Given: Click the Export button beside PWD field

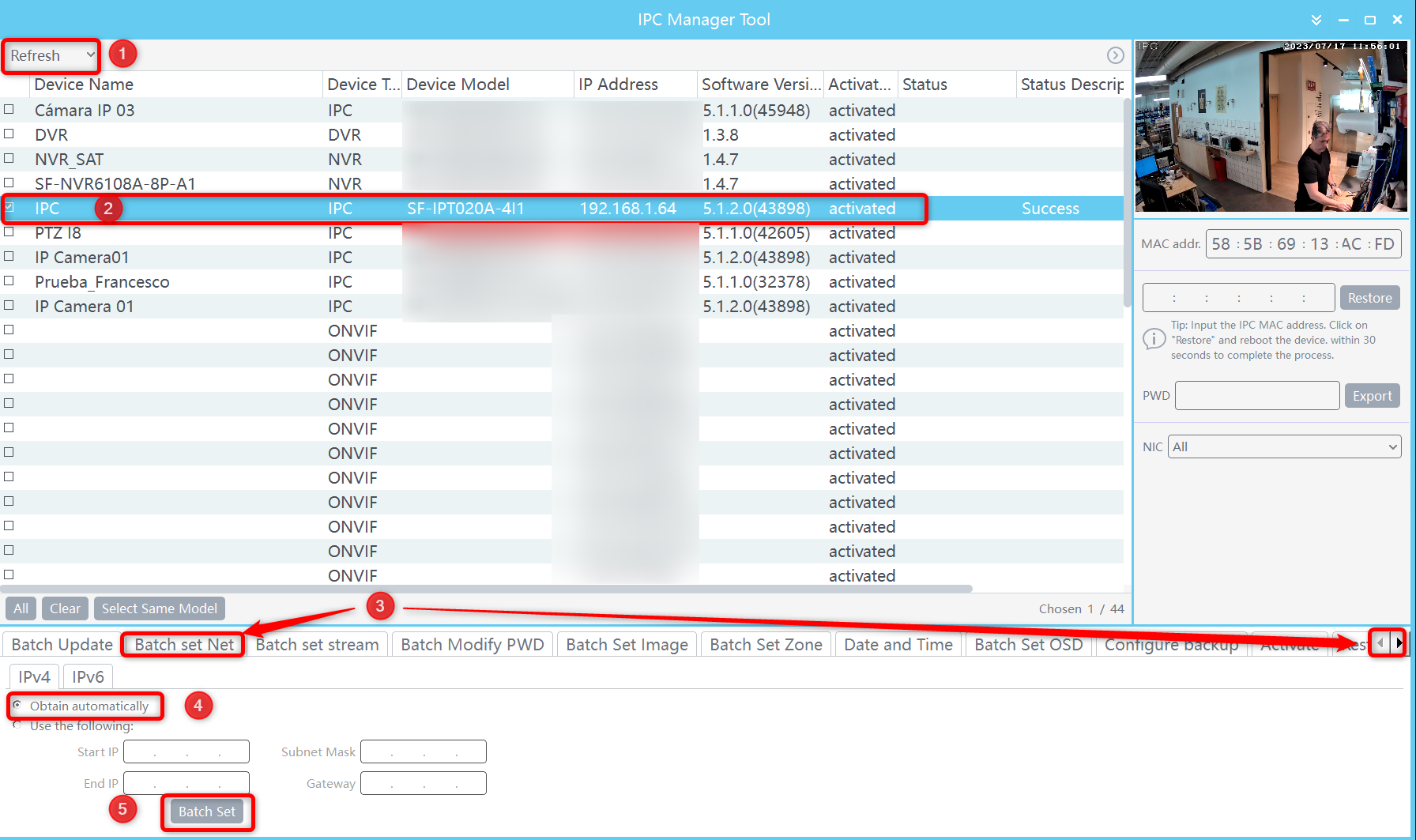Looking at the screenshot, I should coord(1372,395).
